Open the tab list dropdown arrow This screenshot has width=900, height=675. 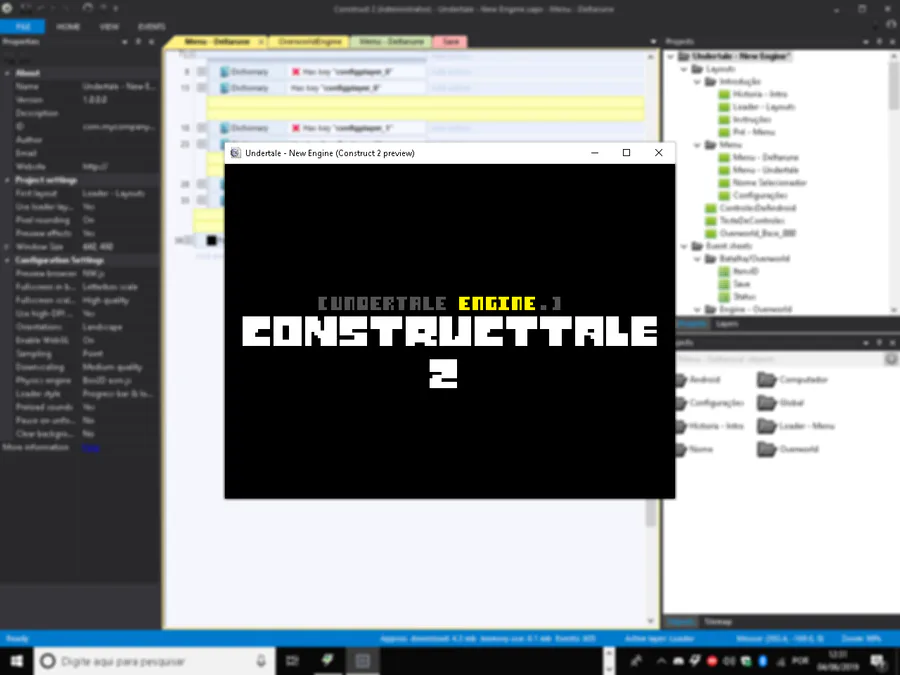(653, 42)
